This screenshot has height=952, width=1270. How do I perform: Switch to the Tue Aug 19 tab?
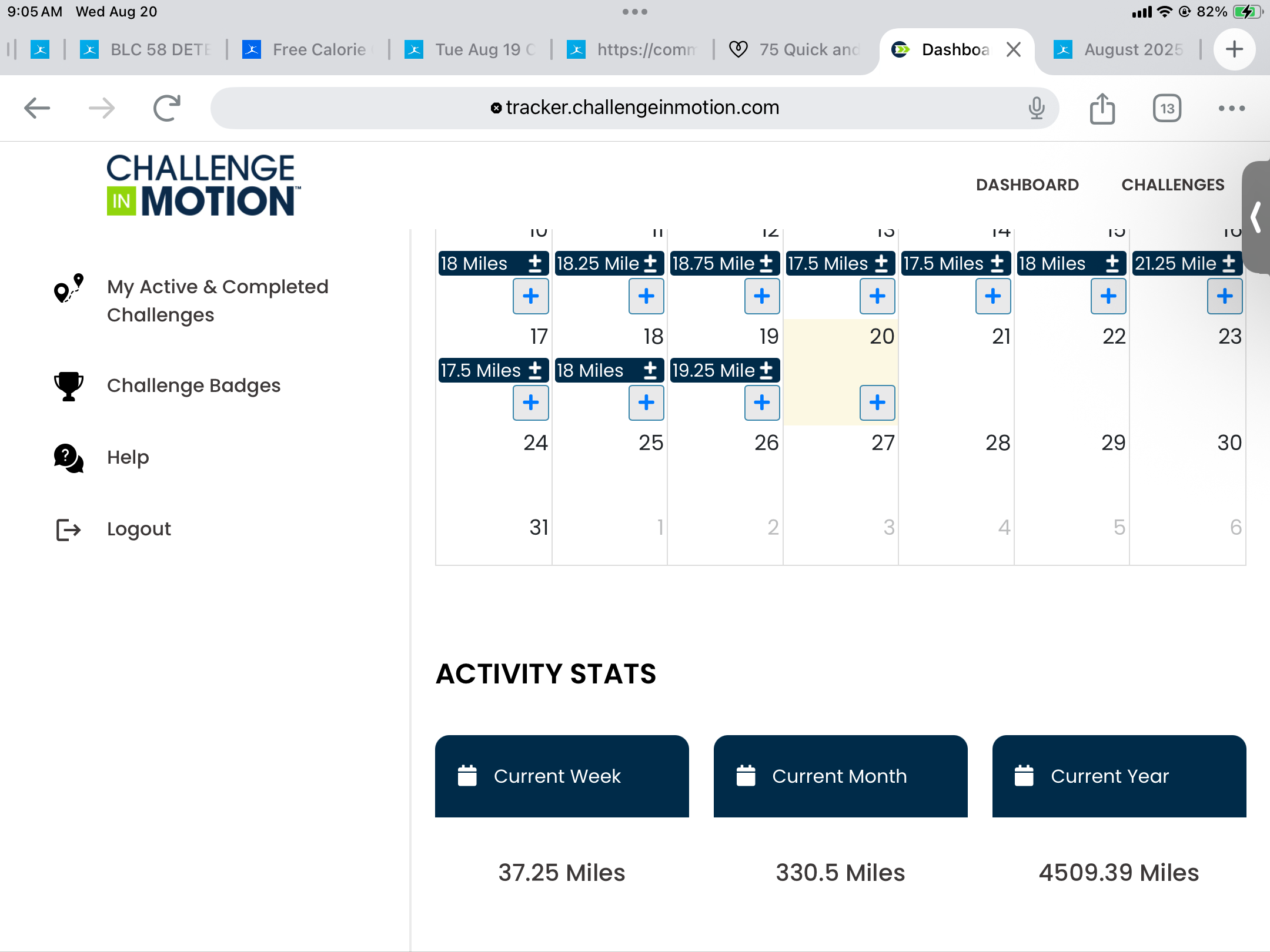(x=470, y=49)
